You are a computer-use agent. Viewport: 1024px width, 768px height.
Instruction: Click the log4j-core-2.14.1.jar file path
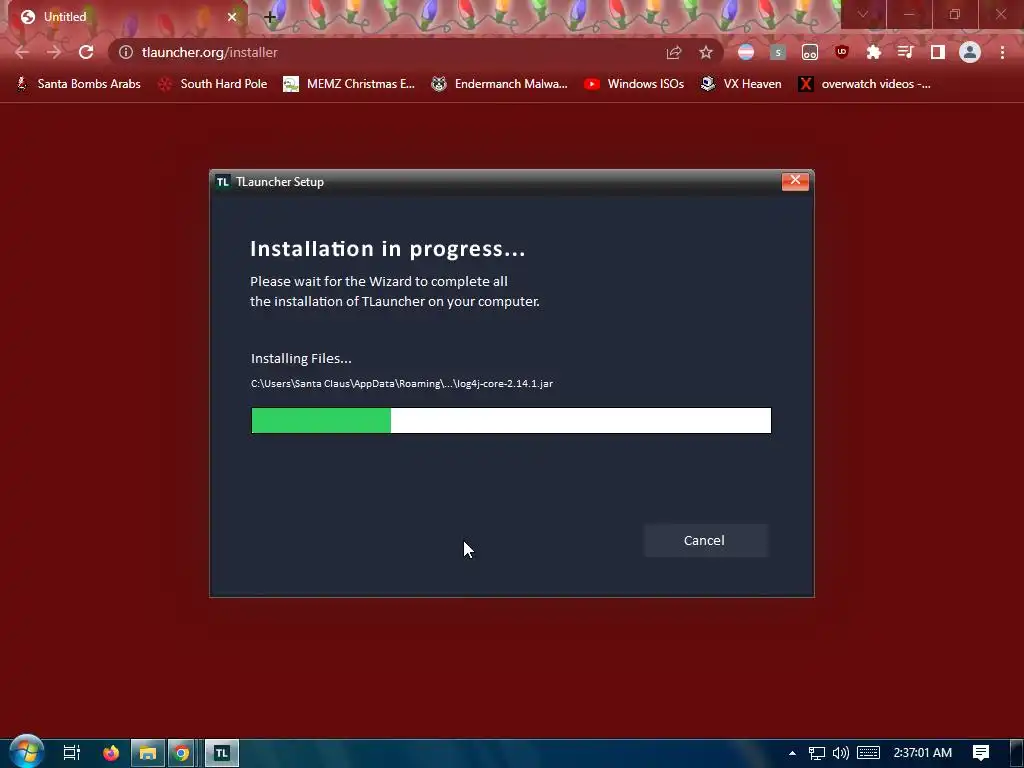(402, 383)
